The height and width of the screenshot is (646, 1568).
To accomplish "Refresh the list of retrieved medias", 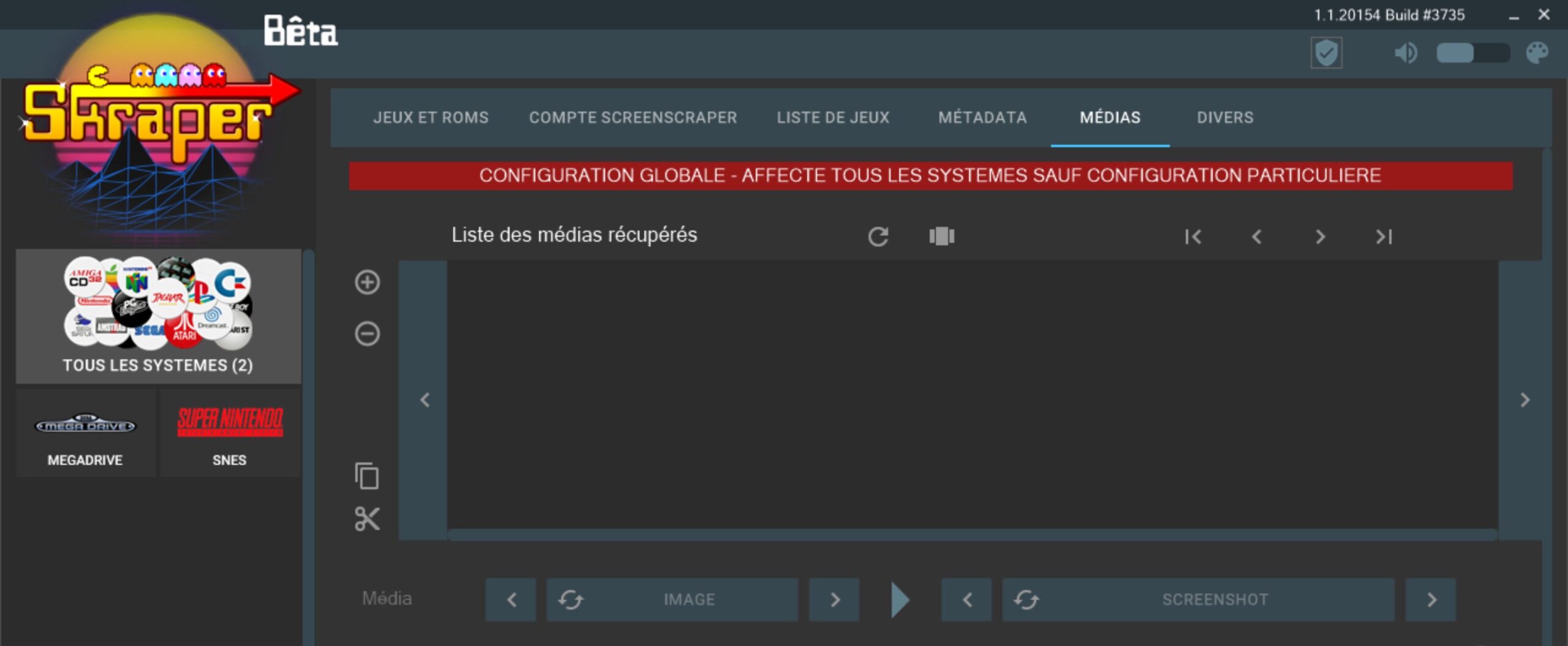I will click(878, 237).
